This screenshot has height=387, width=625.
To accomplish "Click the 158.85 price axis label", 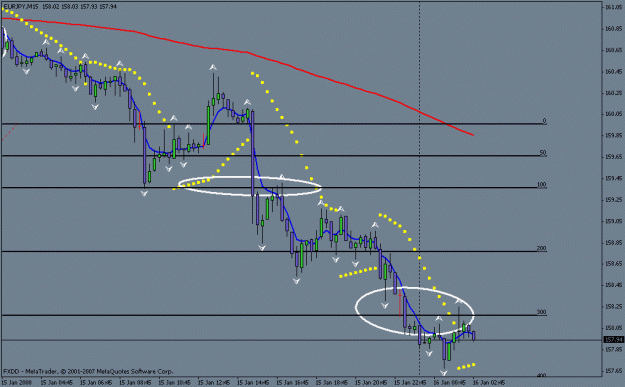I will coord(614,242).
